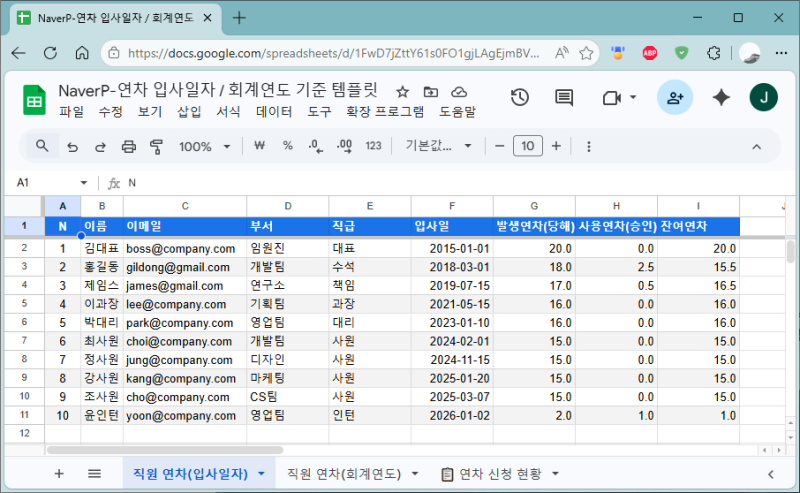The image size is (800, 493).
Task: Move document with the folder icon
Action: pos(431,92)
